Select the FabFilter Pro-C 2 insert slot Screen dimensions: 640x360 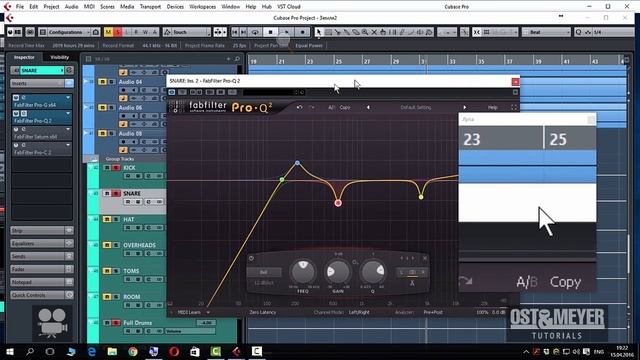(x=42, y=149)
